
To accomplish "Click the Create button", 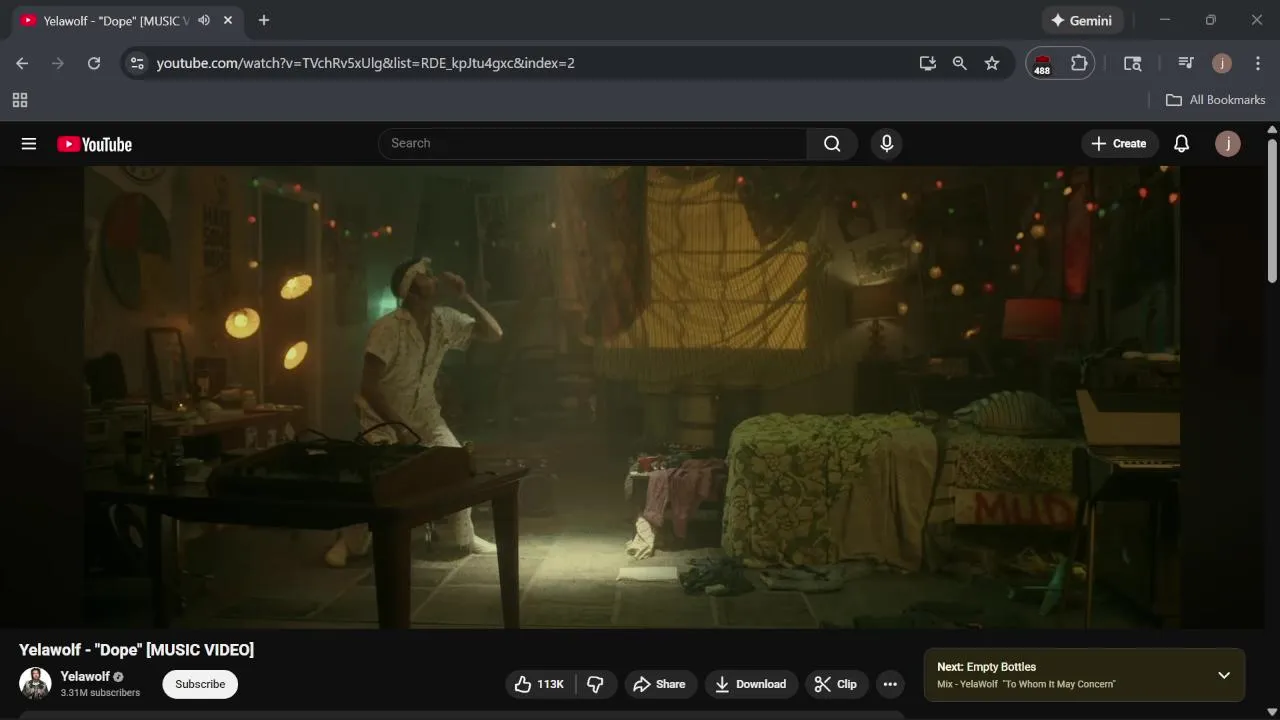I will pos(1120,144).
